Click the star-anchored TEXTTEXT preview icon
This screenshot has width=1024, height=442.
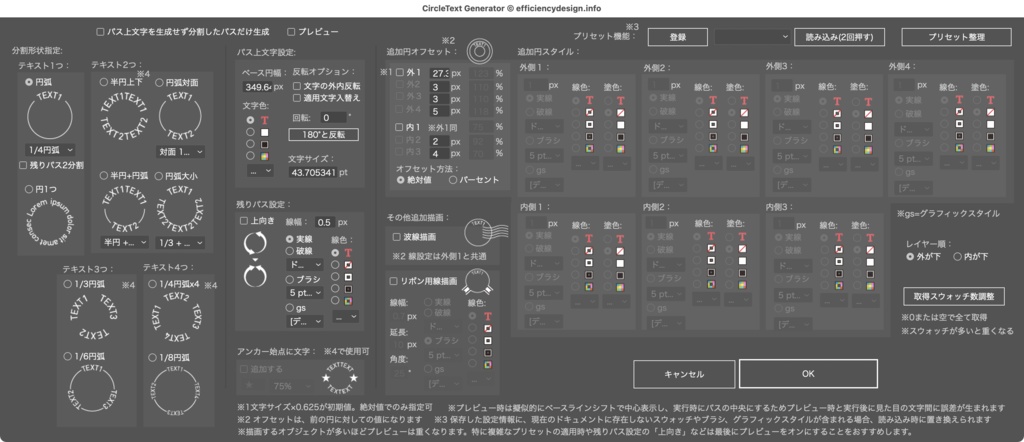point(340,378)
